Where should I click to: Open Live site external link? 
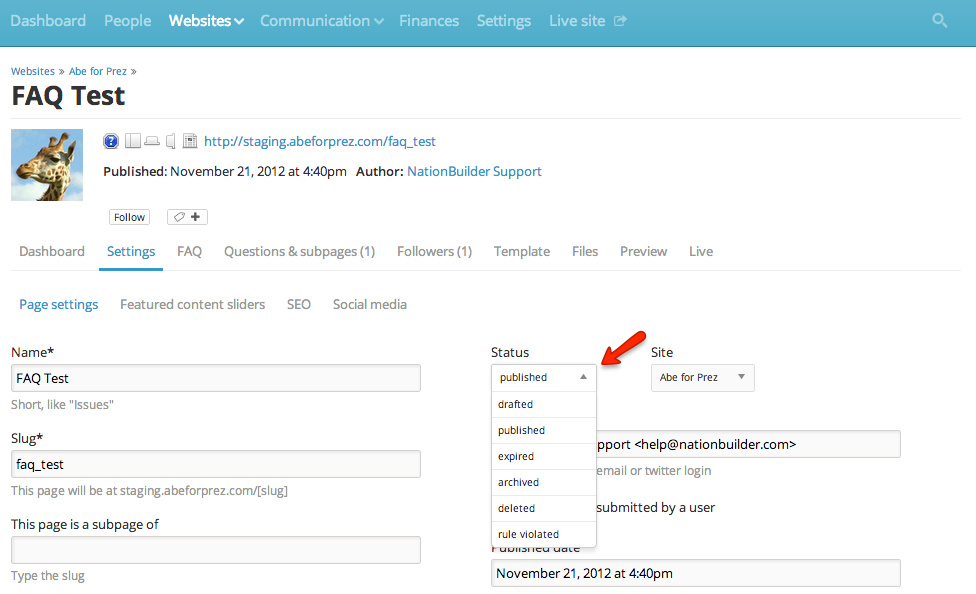tap(587, 21)
